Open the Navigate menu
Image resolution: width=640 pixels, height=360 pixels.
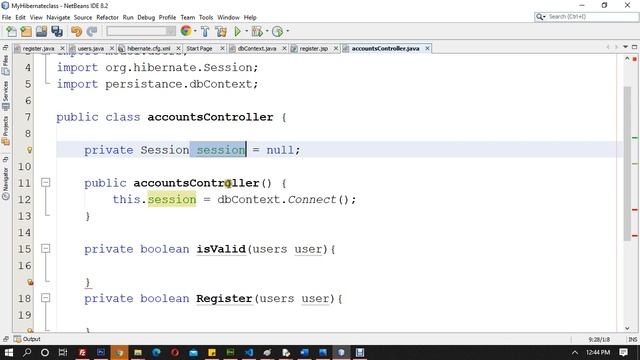click(x=58, y=18)
